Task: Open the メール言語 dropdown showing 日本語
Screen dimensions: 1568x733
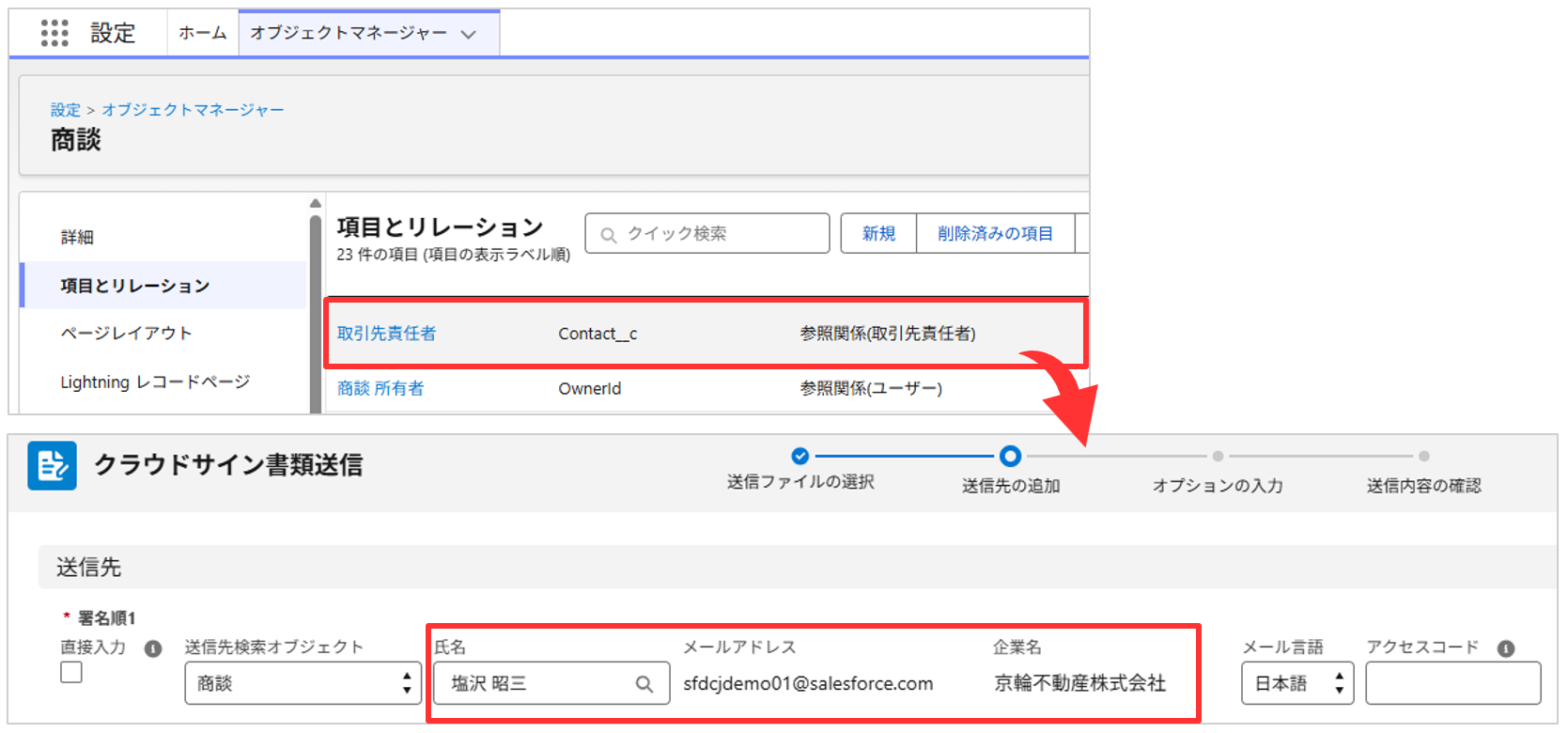Action: pyautogui.click(x=1296, y=683)
